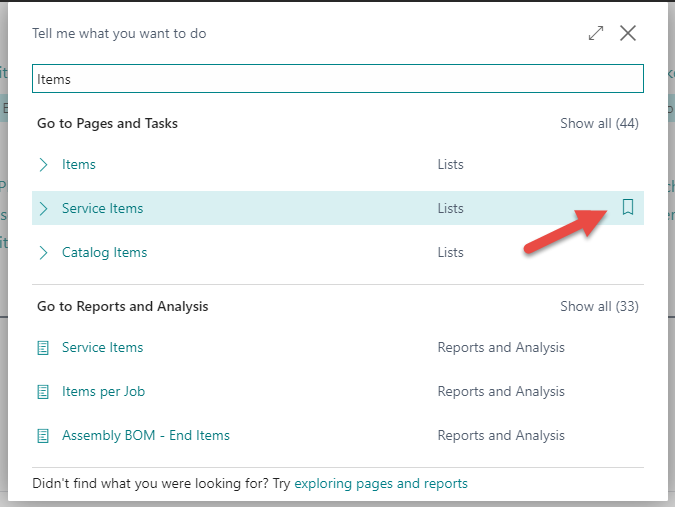The image size is (675, 507).
Task: Expand the Catalog Items chevron
Action: (x=43, y=252)
